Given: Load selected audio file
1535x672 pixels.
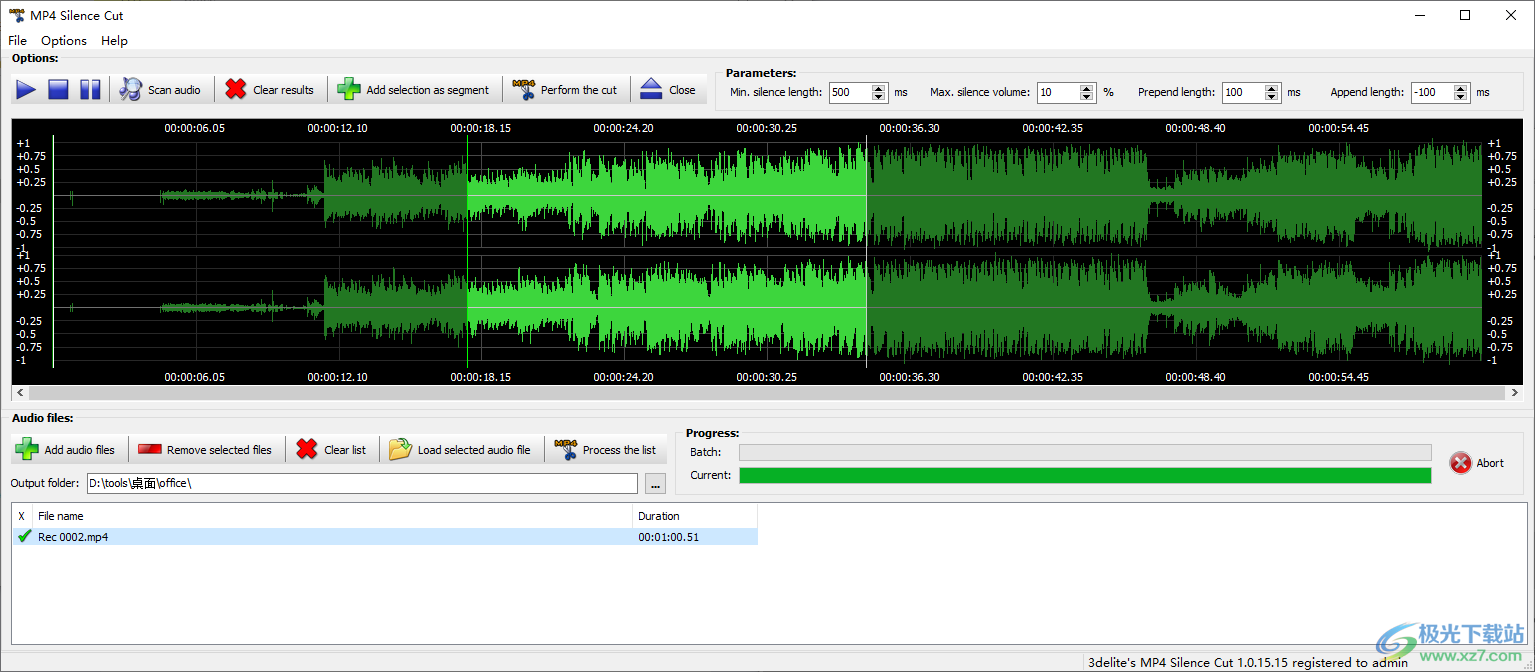Looking at the screenshot, I should pos(461,450).
